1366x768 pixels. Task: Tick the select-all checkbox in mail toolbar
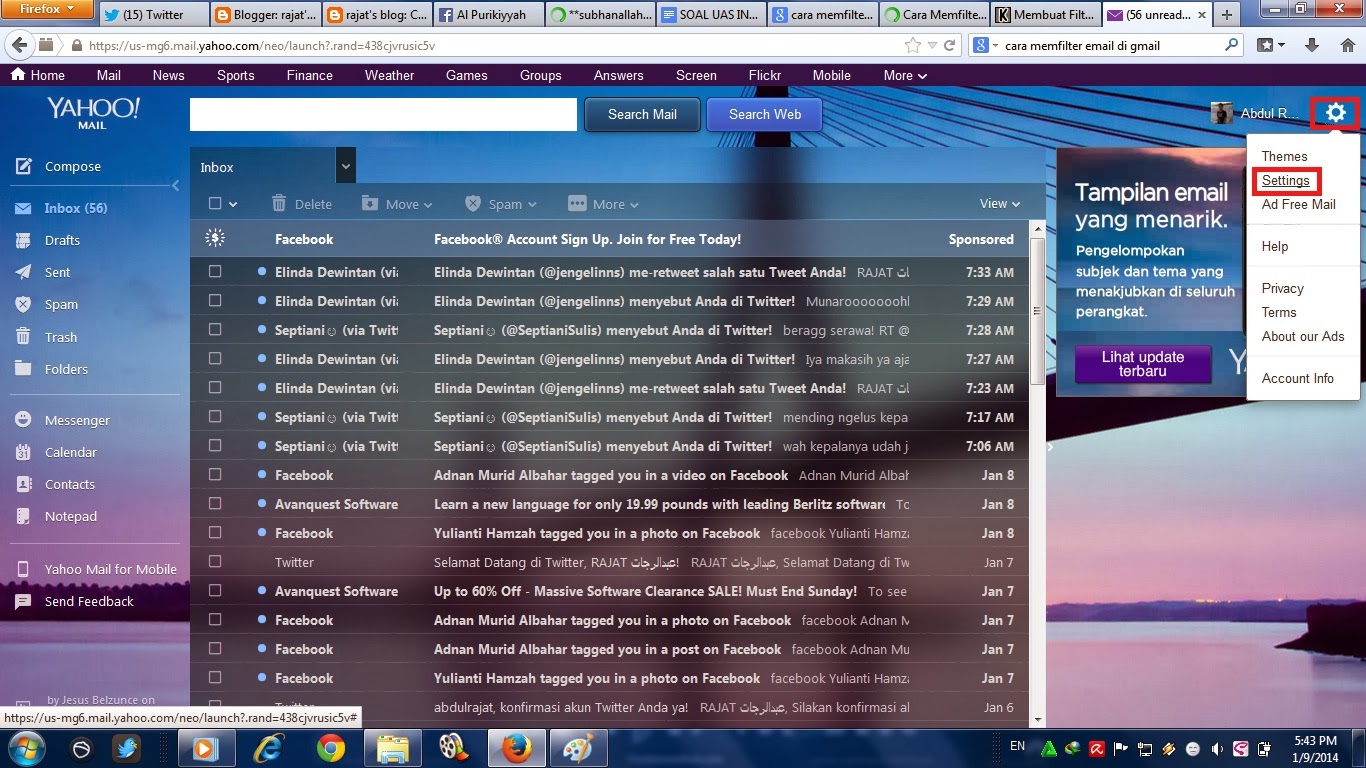214,203
